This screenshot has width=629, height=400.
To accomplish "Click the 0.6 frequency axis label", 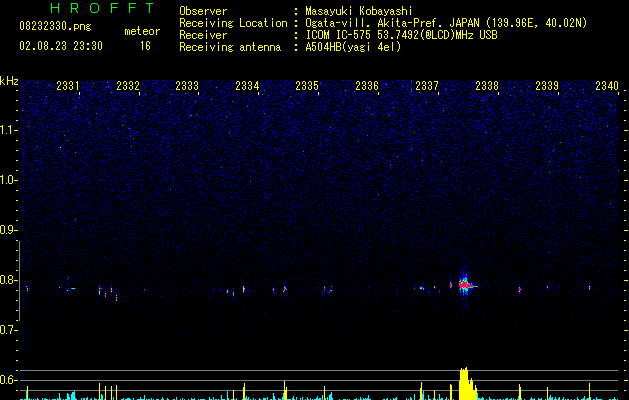I will click(8, 380).
